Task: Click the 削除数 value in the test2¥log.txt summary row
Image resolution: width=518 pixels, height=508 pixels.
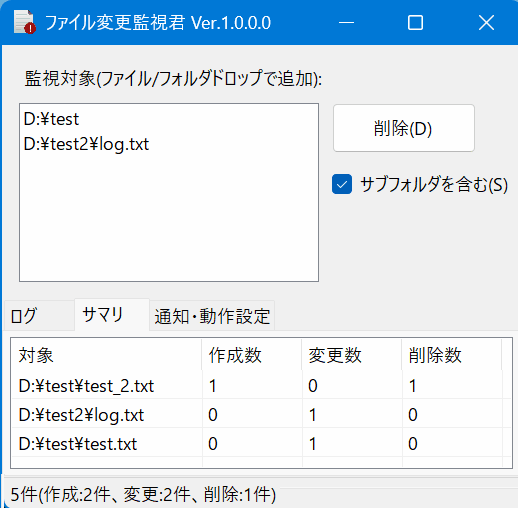Action: 413,415
